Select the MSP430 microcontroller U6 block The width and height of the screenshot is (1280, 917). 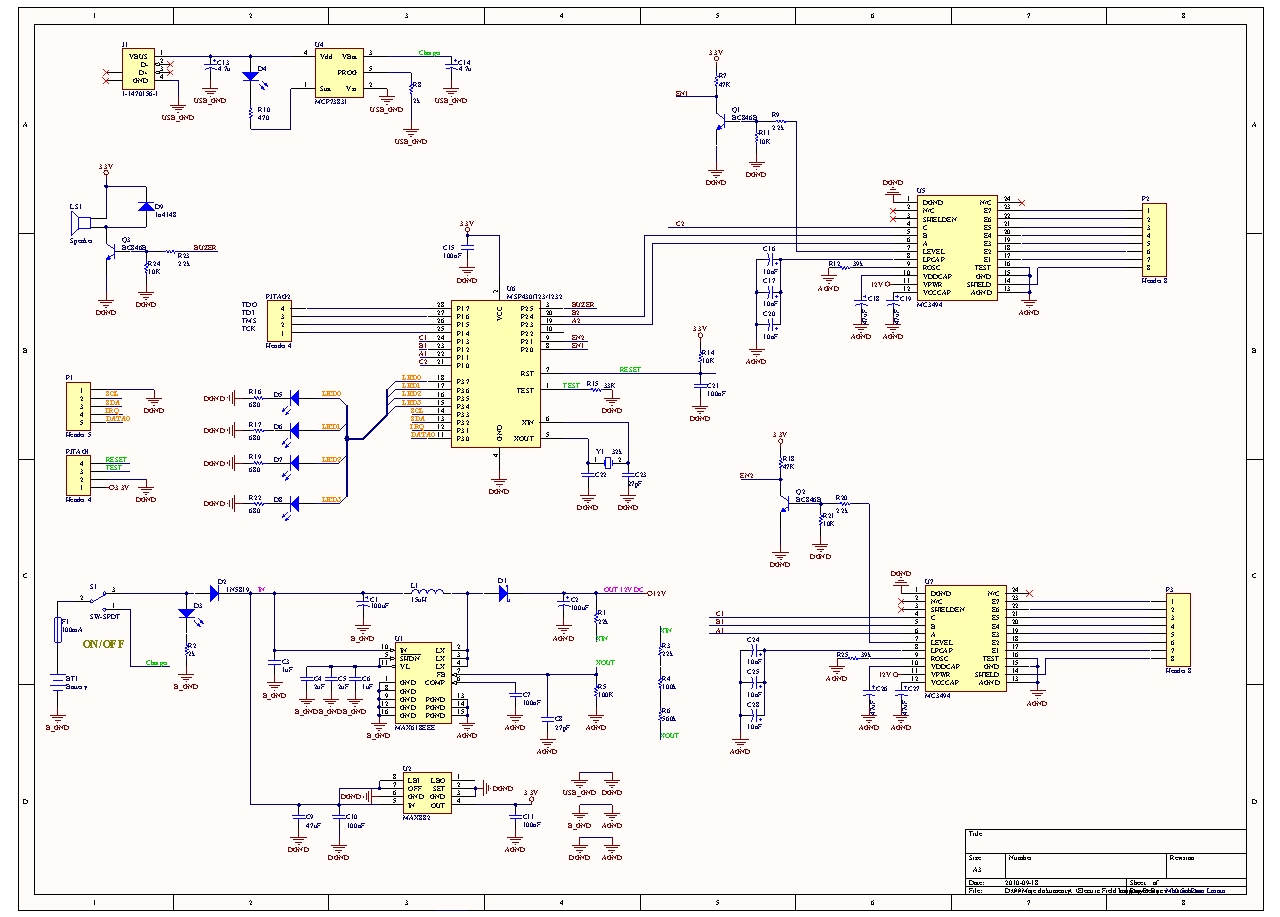496,373
